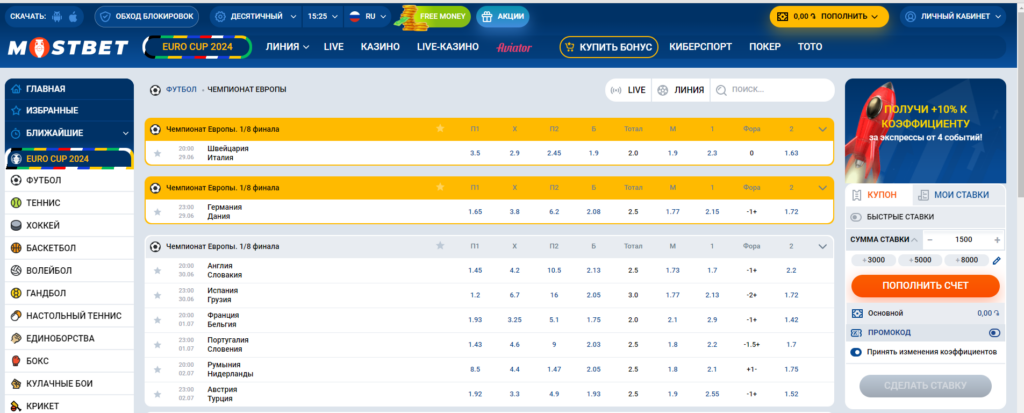The image size is (1024, 413).
Task: Open Кулачные бои in the sidebar
Action: (x=69, y=384)
